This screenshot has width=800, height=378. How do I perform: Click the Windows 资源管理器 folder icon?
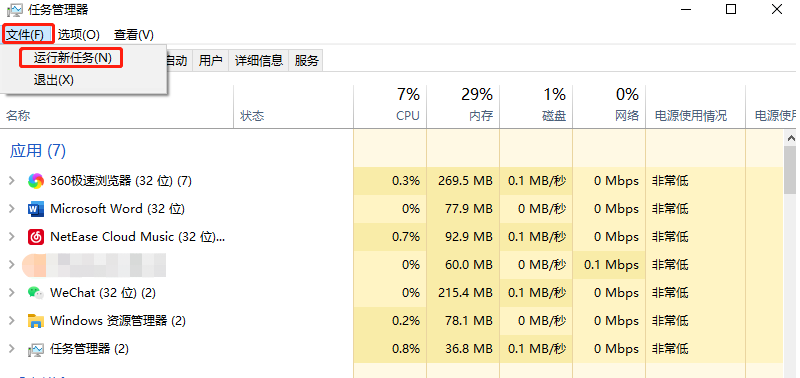pos(36,321)
